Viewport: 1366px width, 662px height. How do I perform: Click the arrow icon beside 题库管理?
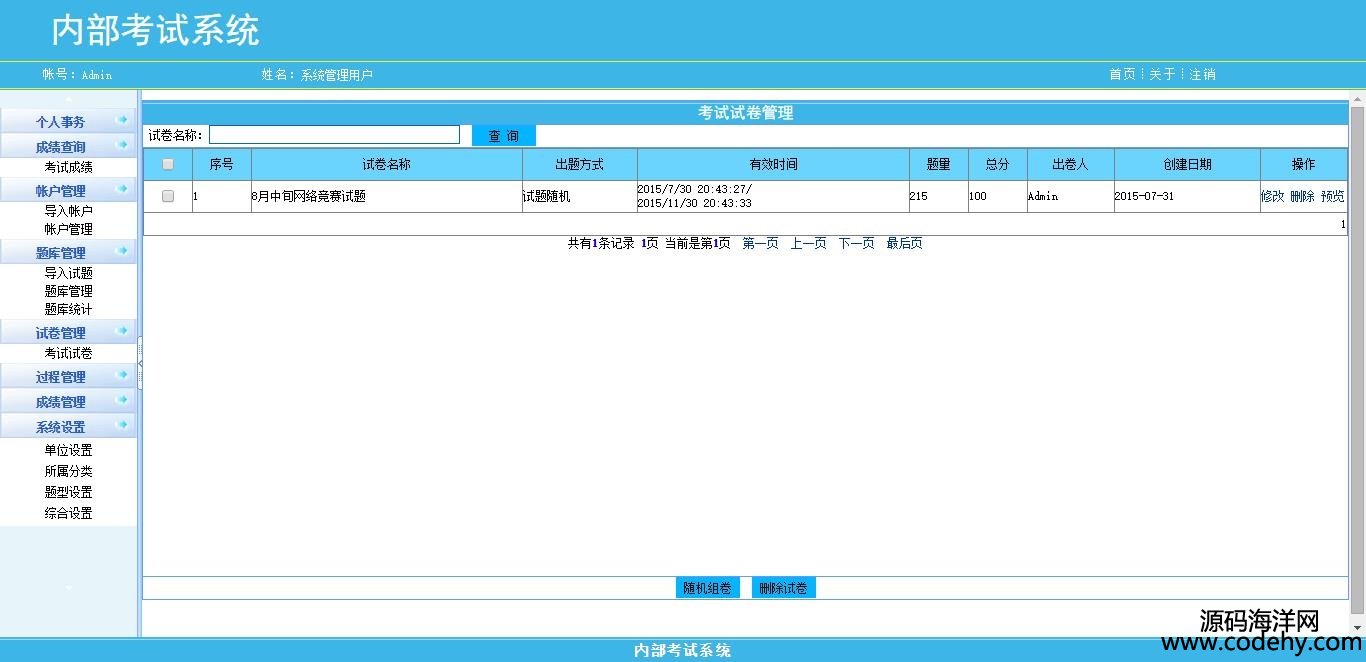tap(123, 251)
